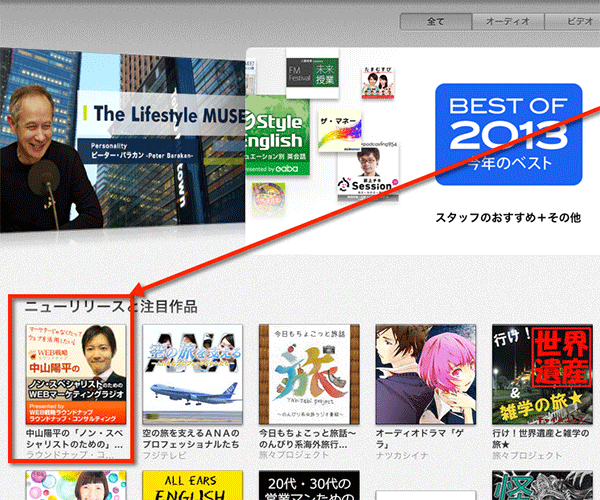
Task: Open the 20代・30代の営業マン cover art
Action: [309, 485]
